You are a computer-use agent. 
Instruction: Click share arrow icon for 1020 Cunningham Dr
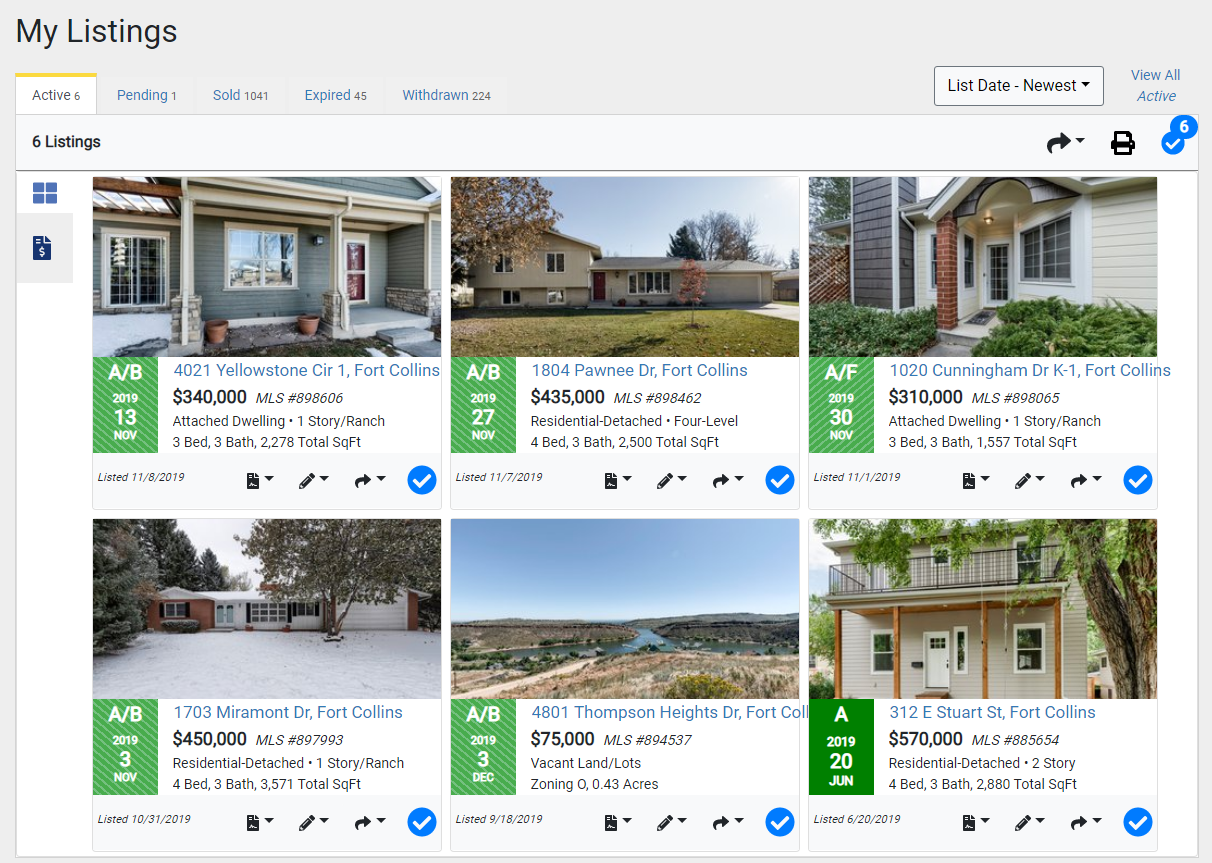click(x=1085, y=480)
